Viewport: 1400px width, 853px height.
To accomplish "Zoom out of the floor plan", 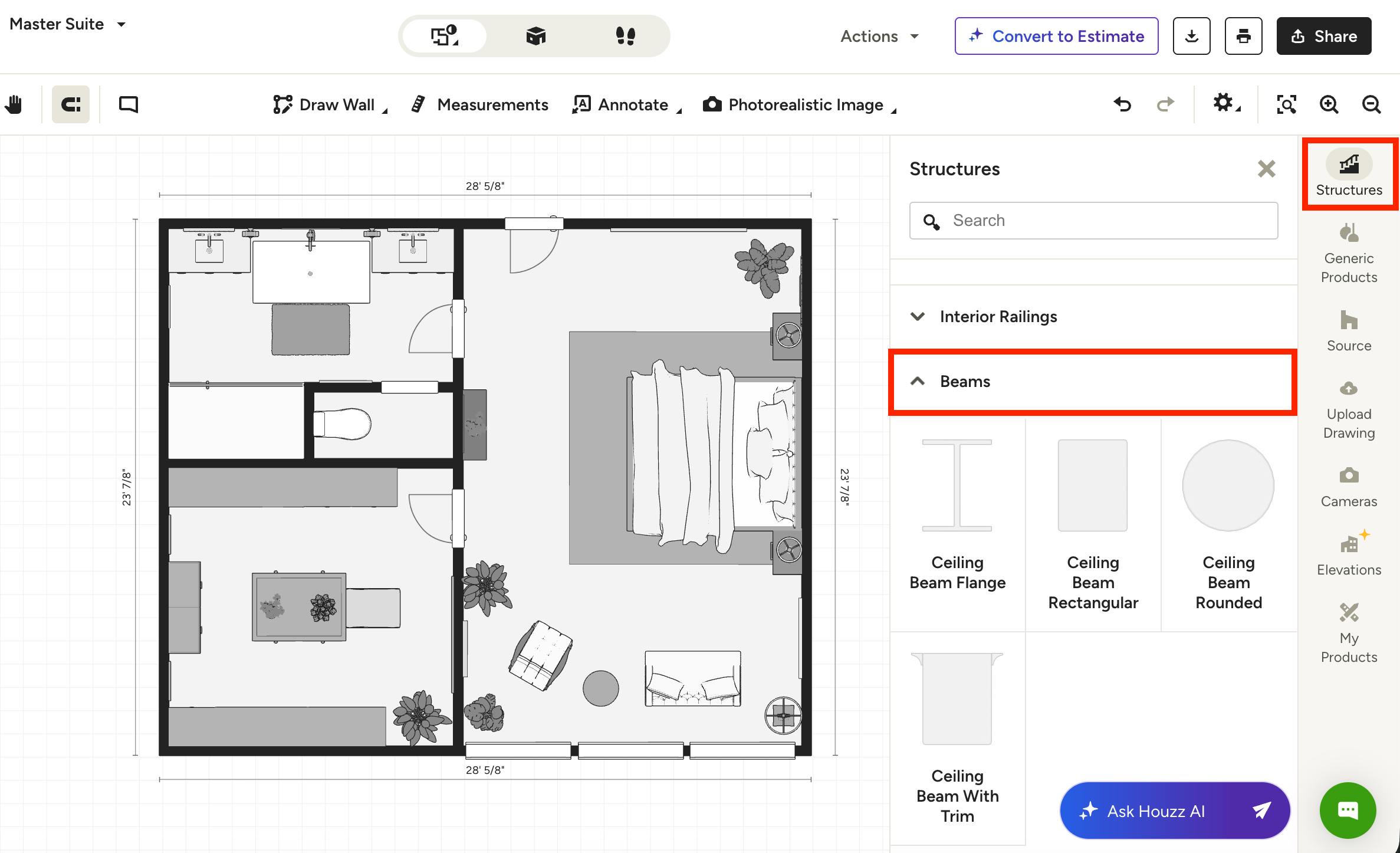I will pyautogui.click(x=1371, y=104).
